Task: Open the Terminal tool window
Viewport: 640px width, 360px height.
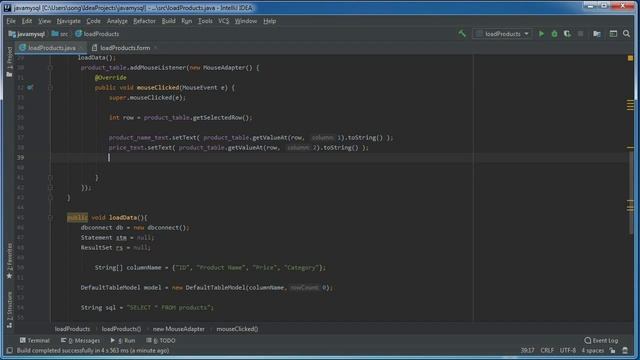Action: tap(35, 340)
